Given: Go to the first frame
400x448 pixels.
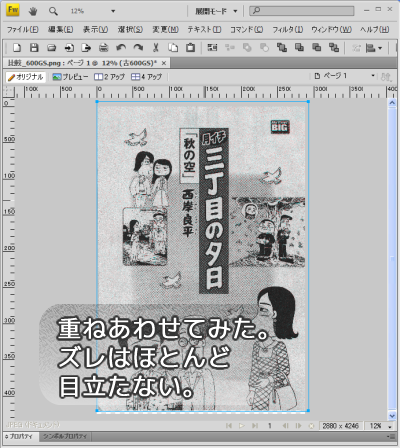Looking at the screenshot, I should [229, 426].
